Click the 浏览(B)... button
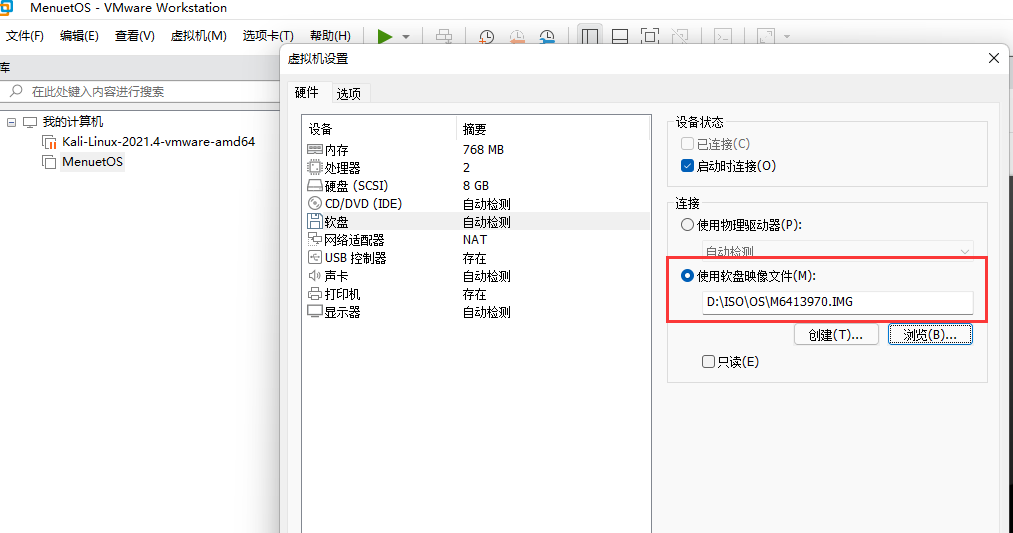The height and width of the screenshot is (533, 1013). point(930,335)
